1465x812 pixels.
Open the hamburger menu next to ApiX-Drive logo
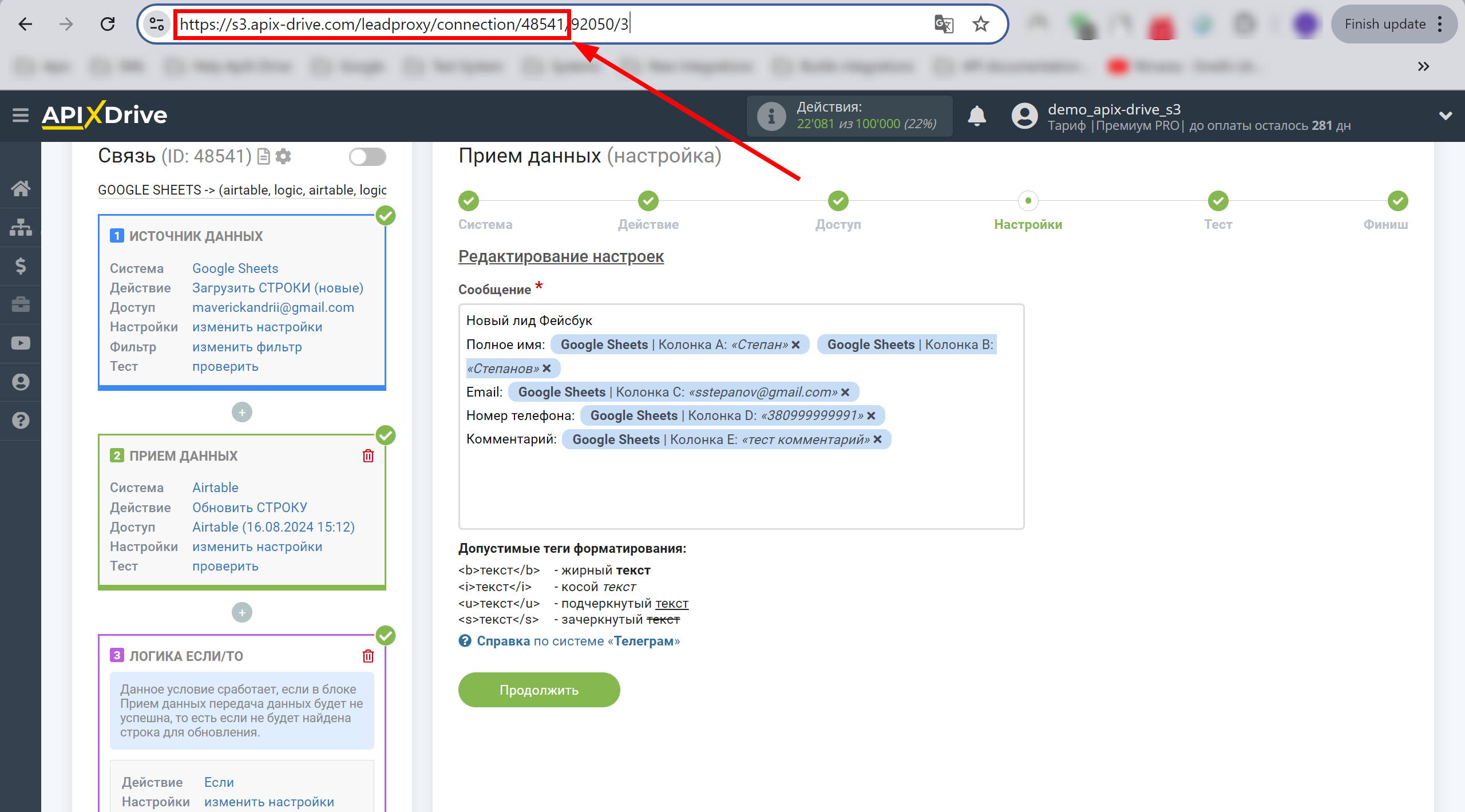(x=21, y=116)
